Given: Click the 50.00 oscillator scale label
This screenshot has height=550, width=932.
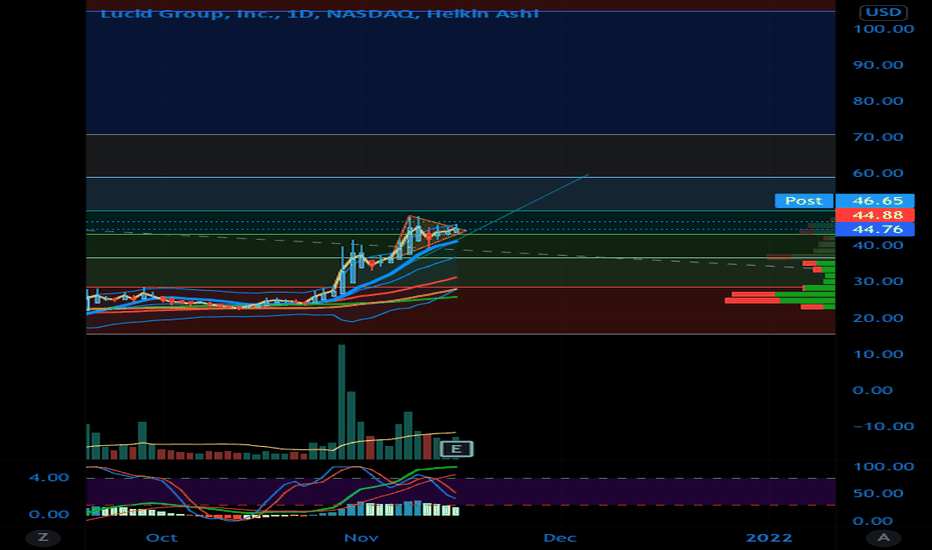Looking at the screenshot, I should click(x=878, y=494).
